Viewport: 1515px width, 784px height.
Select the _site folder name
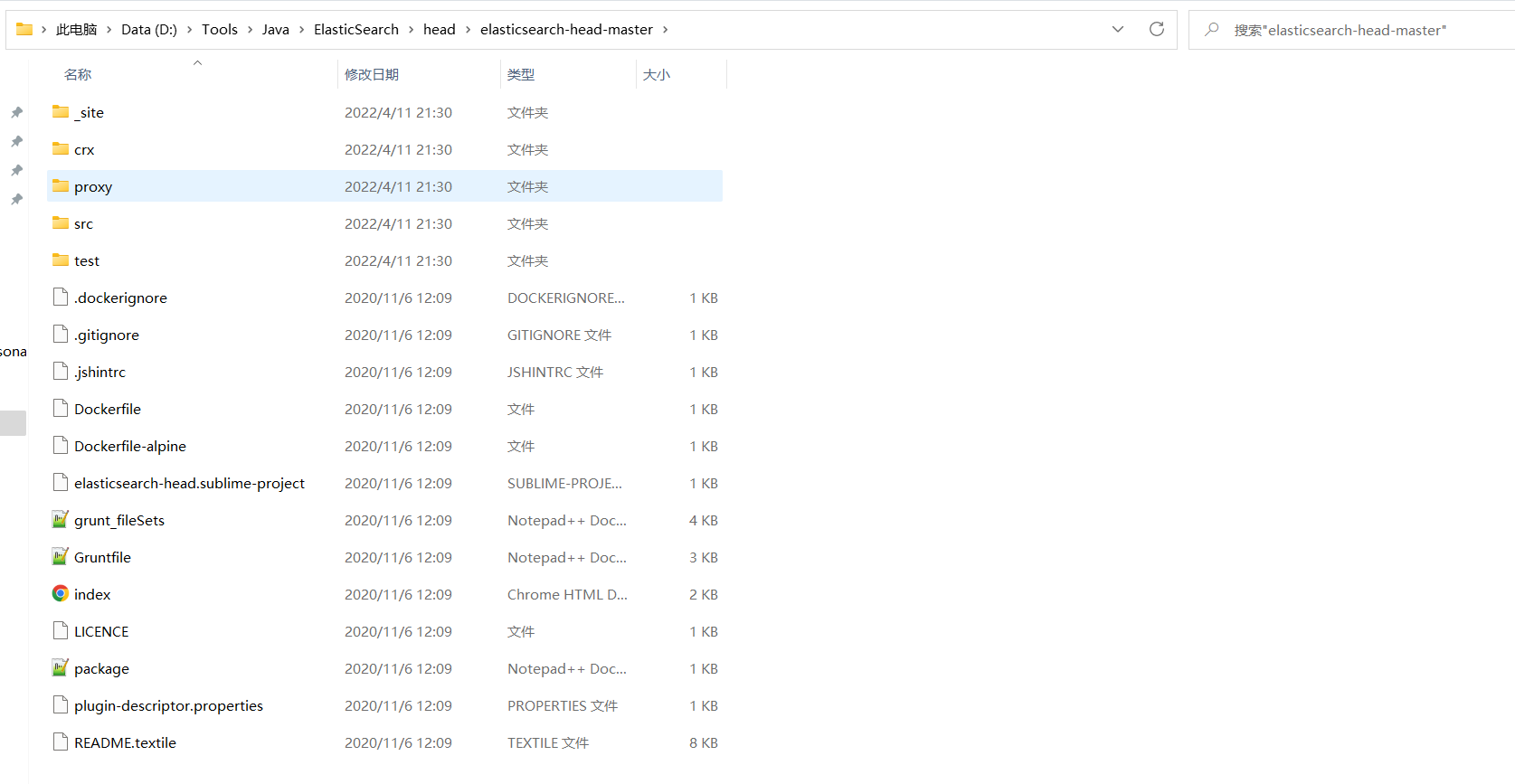pyautogui.click(x=89, y=112)
